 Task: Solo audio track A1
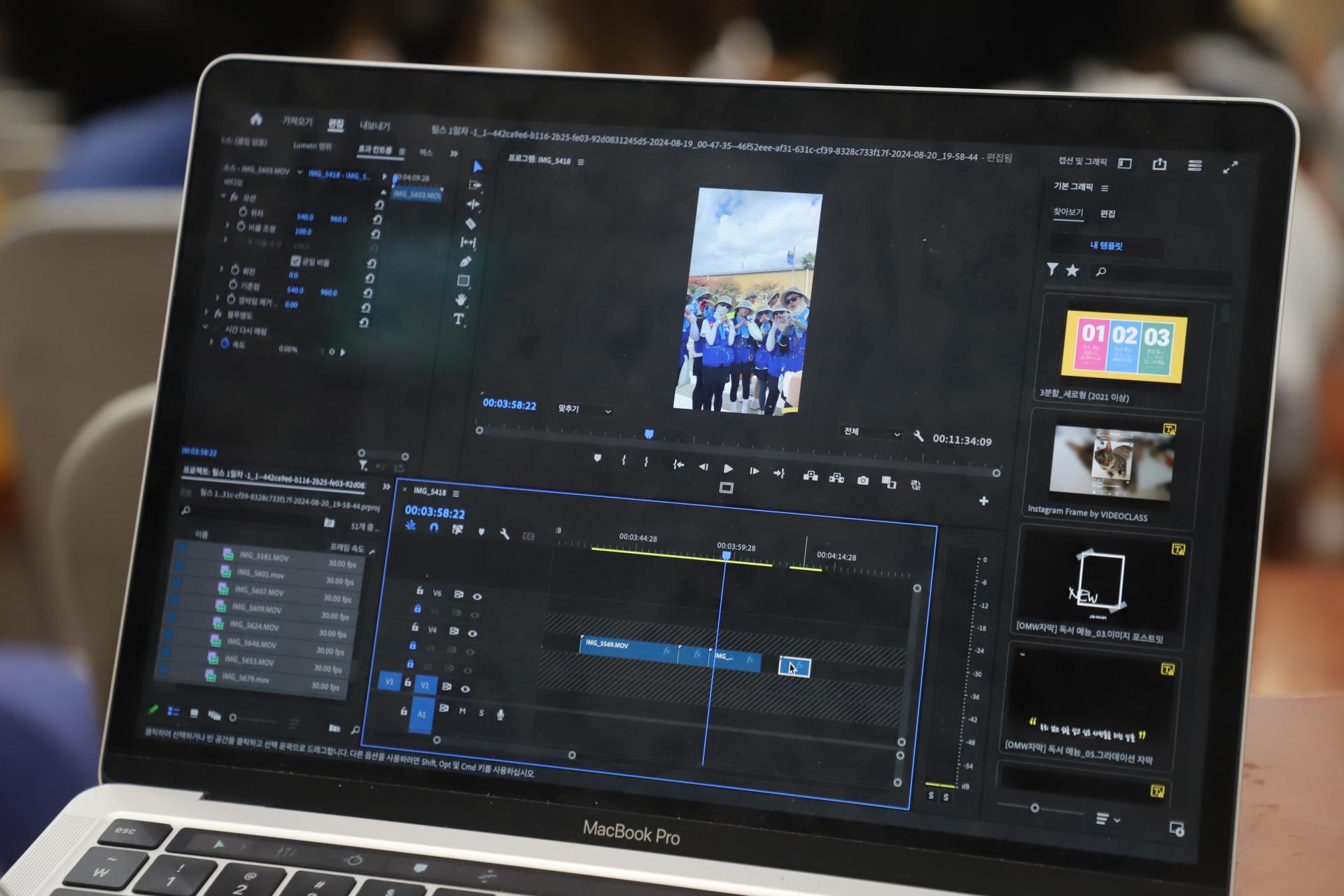point(481,713)
